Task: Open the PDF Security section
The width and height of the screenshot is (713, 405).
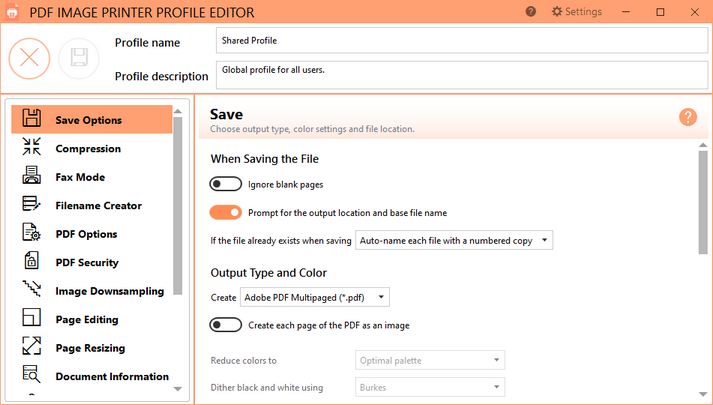Action: [92, 262]
